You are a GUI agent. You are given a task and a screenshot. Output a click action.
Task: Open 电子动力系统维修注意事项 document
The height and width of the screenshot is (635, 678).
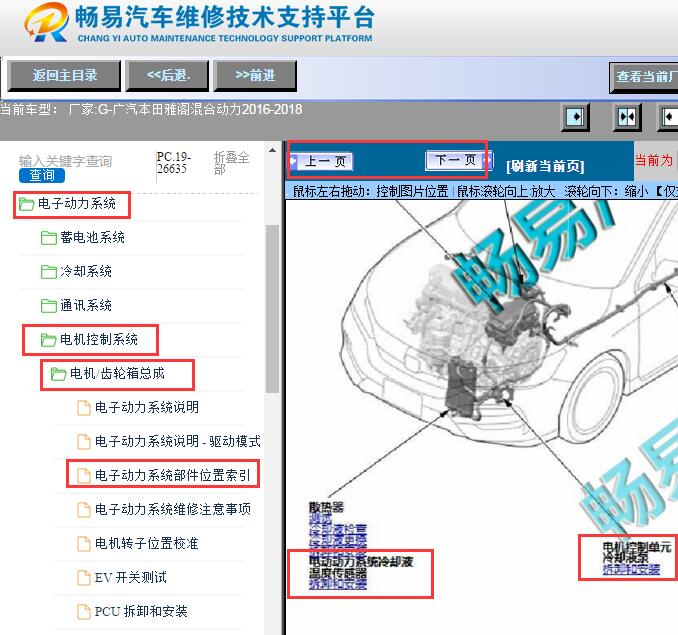tap(173, 509)
